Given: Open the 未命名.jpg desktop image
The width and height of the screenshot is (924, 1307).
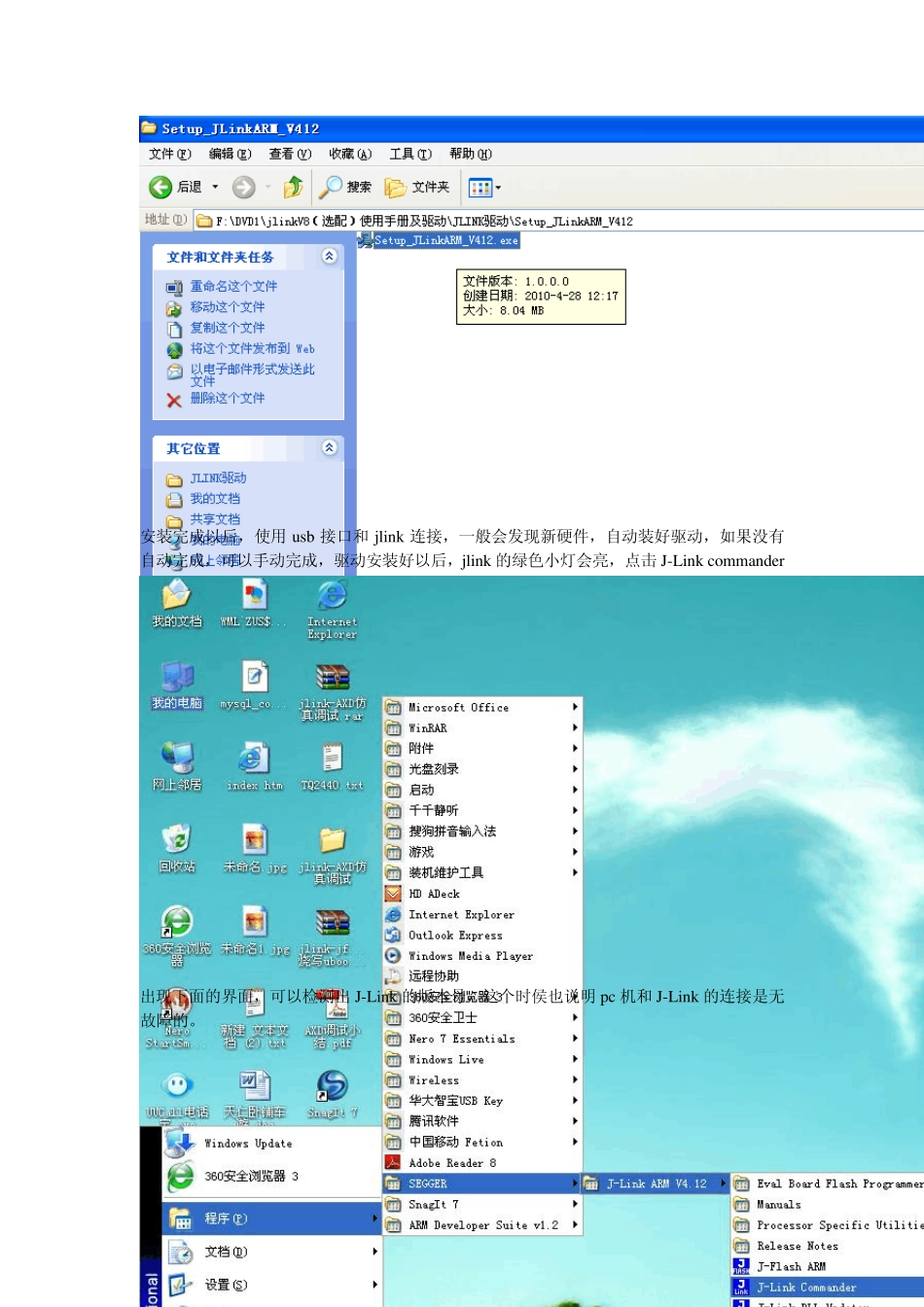Looking at the screenshot, I should (255, 848).
